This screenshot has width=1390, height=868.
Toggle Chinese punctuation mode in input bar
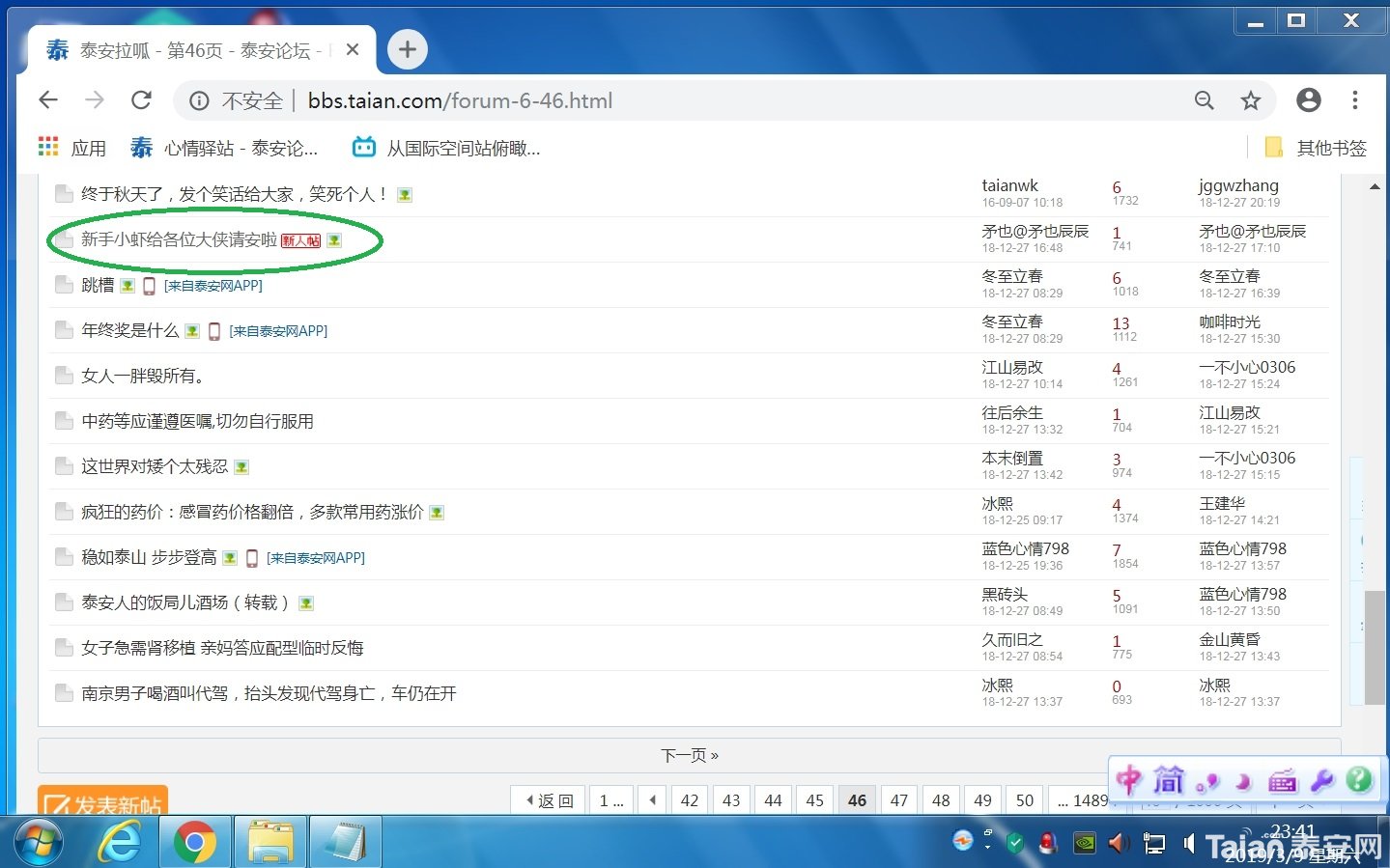pos(1208,781)
